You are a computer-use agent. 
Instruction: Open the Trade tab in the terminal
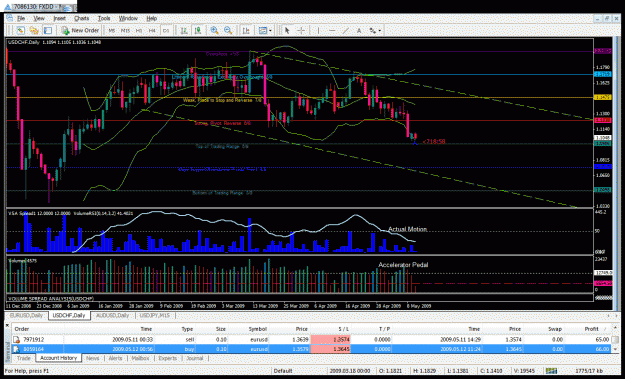tap(24, 358)
